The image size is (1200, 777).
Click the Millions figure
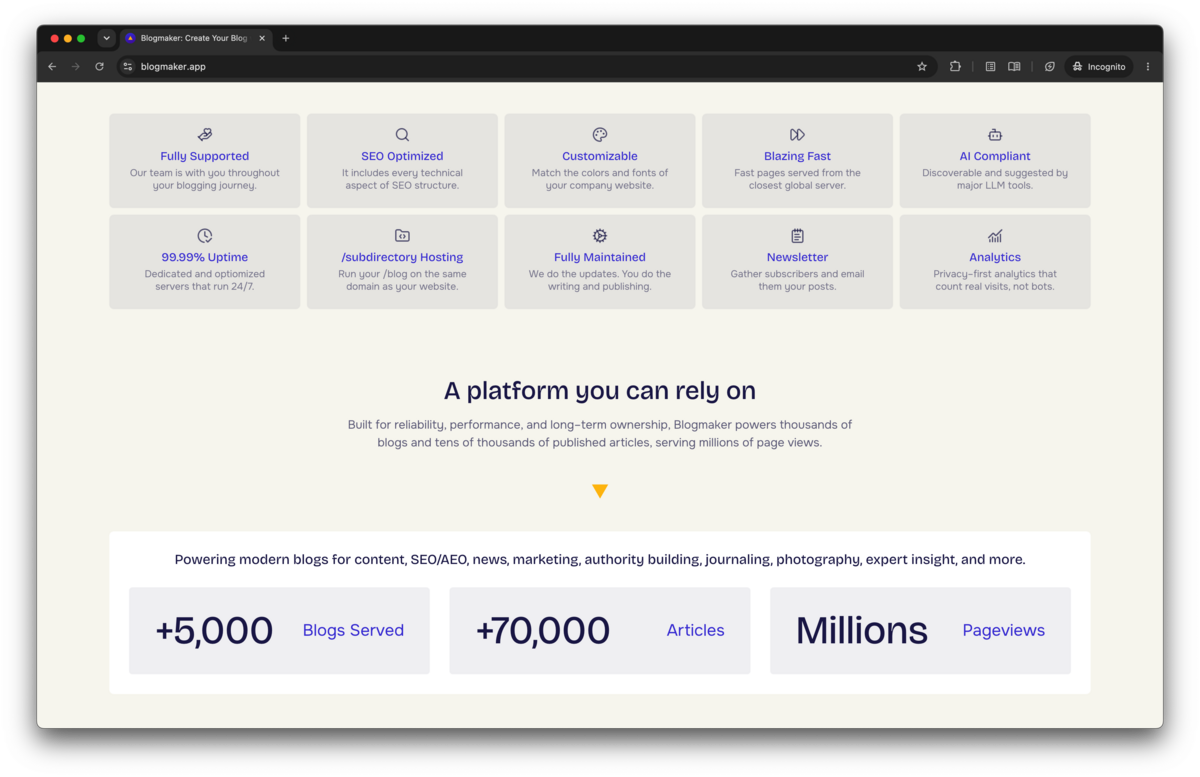[861, 630]
